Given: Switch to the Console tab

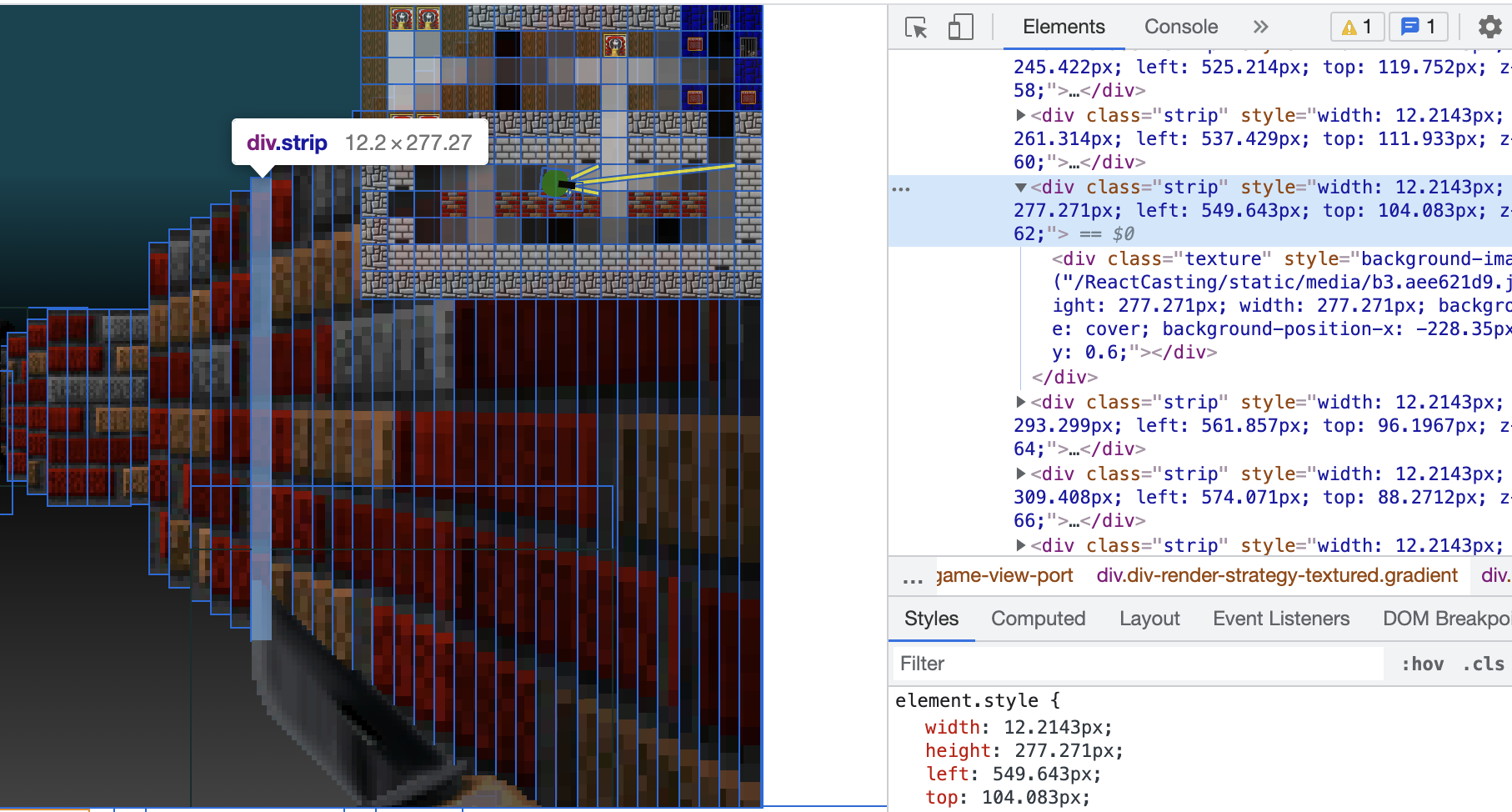Looking at the screenshot, I should (x=1180, y=27).
